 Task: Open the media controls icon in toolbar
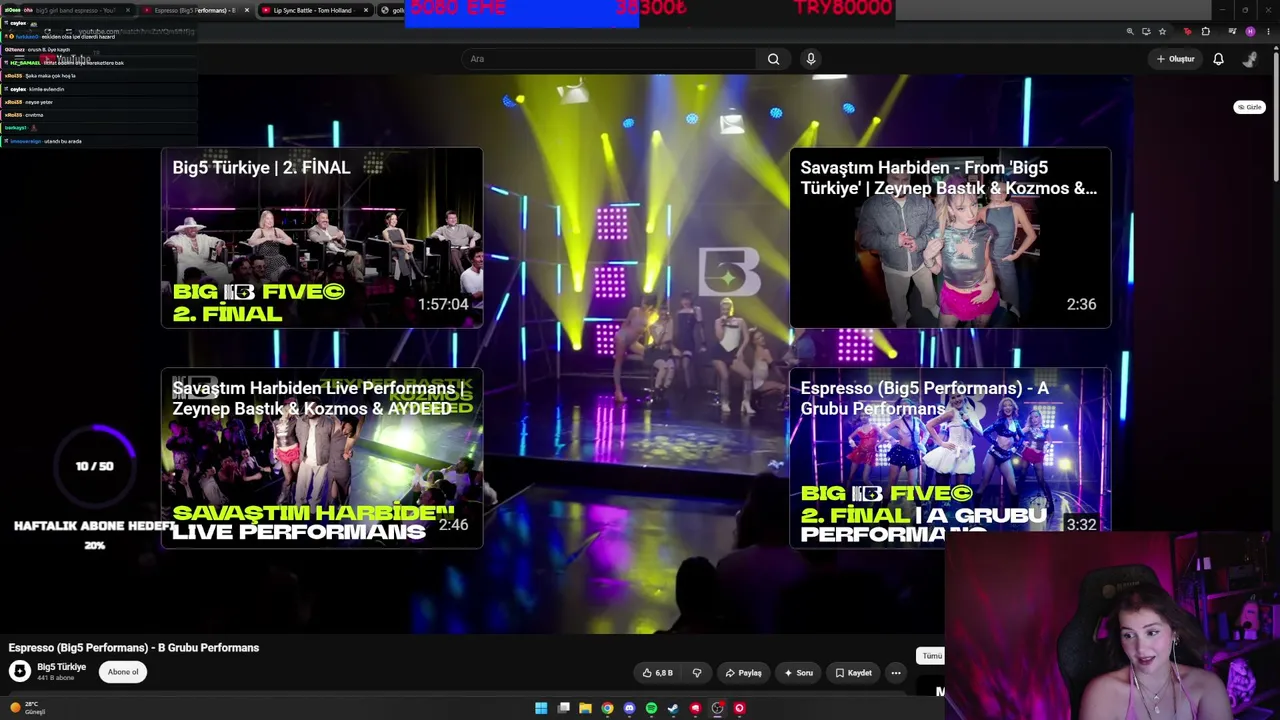coord(1232,31)
